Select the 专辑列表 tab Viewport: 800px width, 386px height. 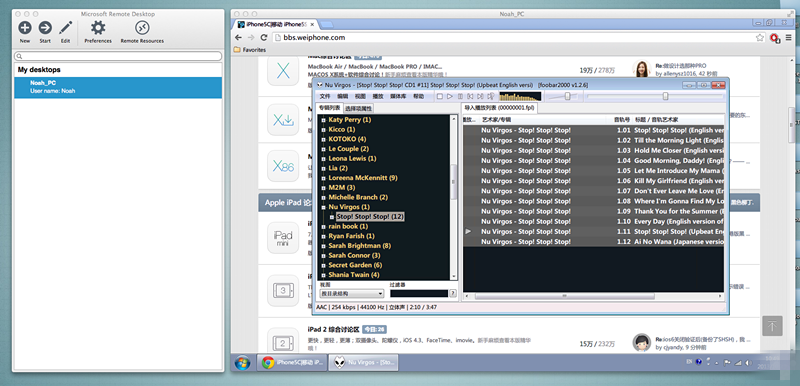[329, 108]
